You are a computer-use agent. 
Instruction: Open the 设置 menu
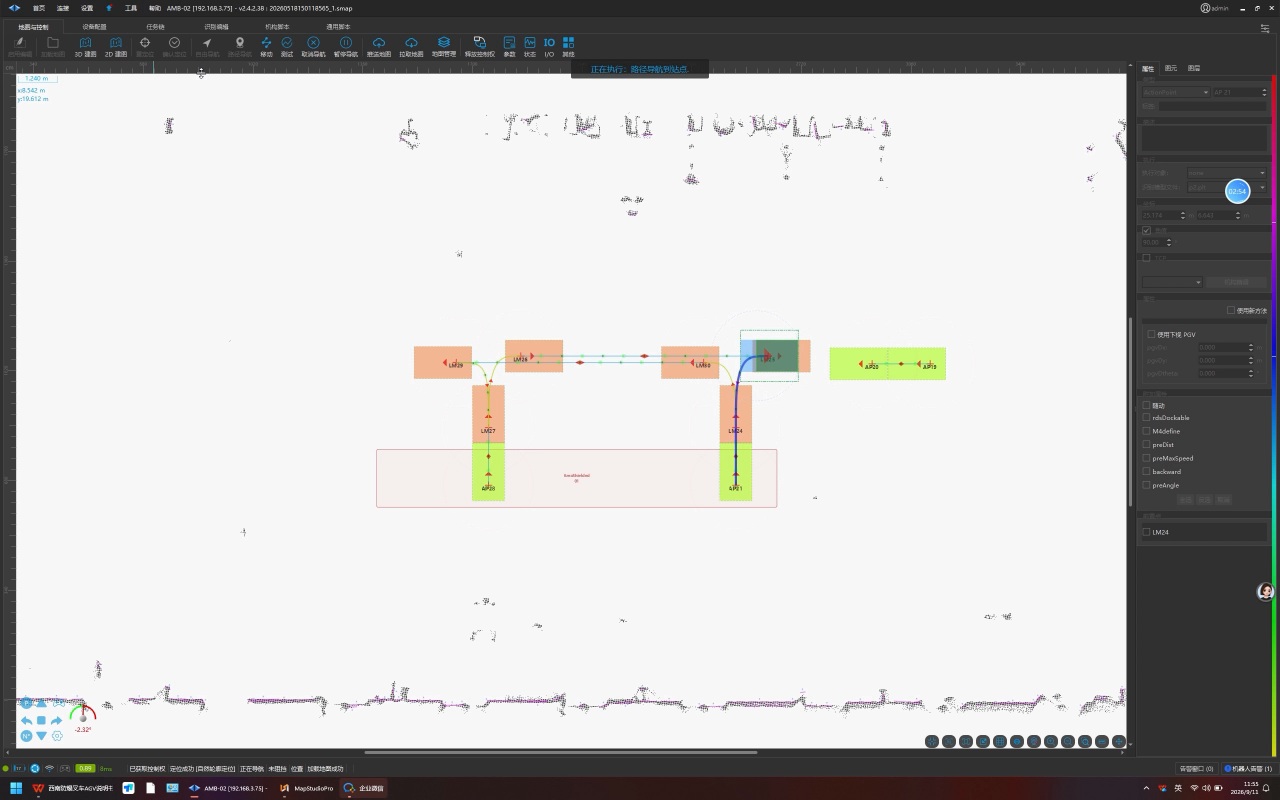87,7
